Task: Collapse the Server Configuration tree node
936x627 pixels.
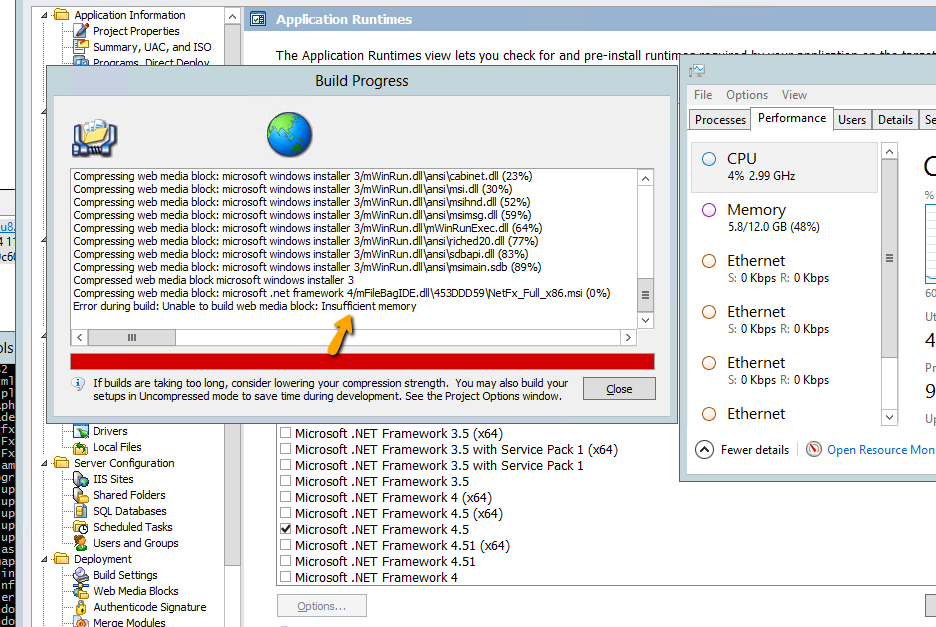Action: pyautogui.click(x=44, y=463)
